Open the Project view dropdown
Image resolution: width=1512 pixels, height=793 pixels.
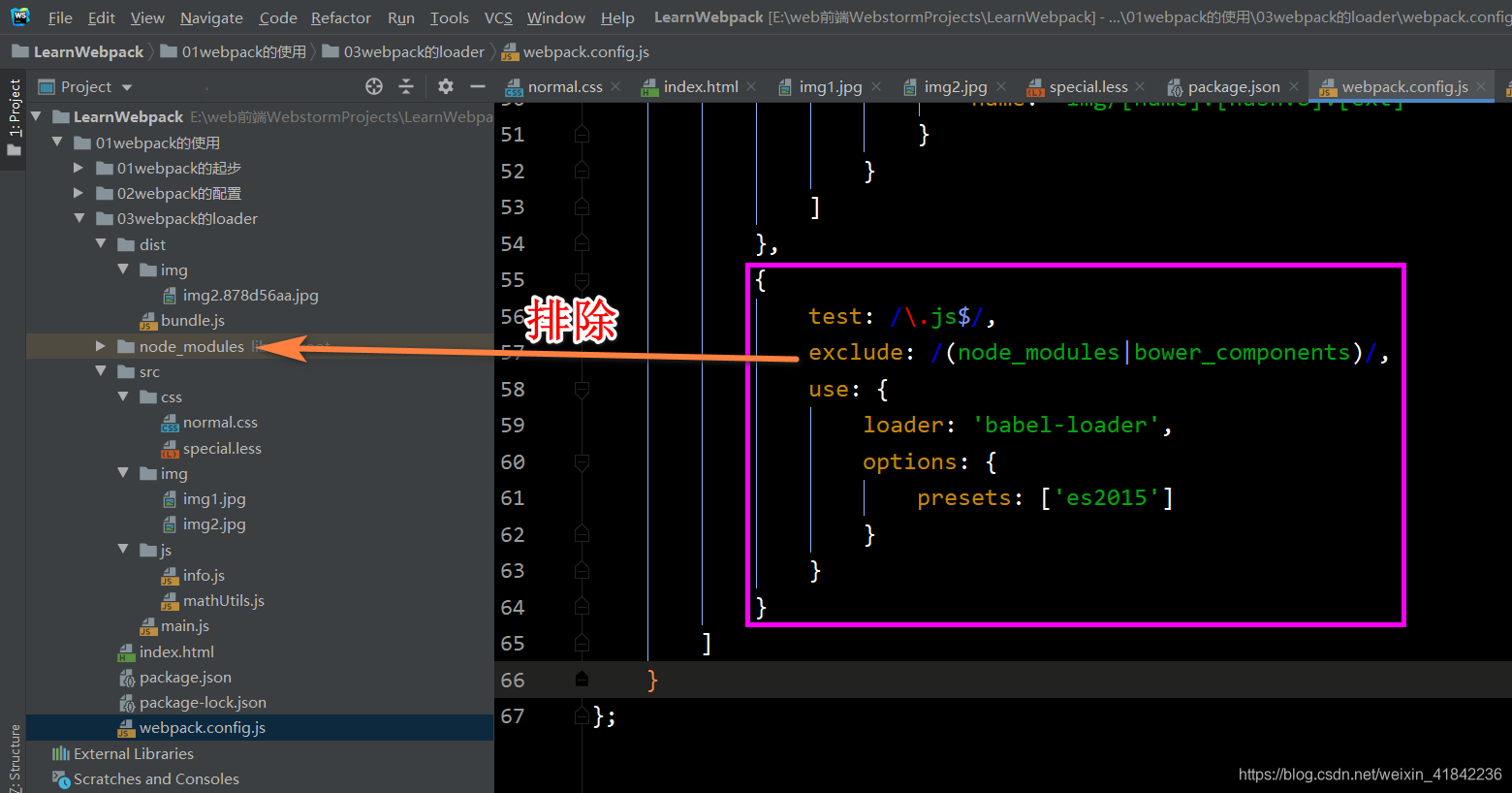pyautogui.click(x=127, y=87)
